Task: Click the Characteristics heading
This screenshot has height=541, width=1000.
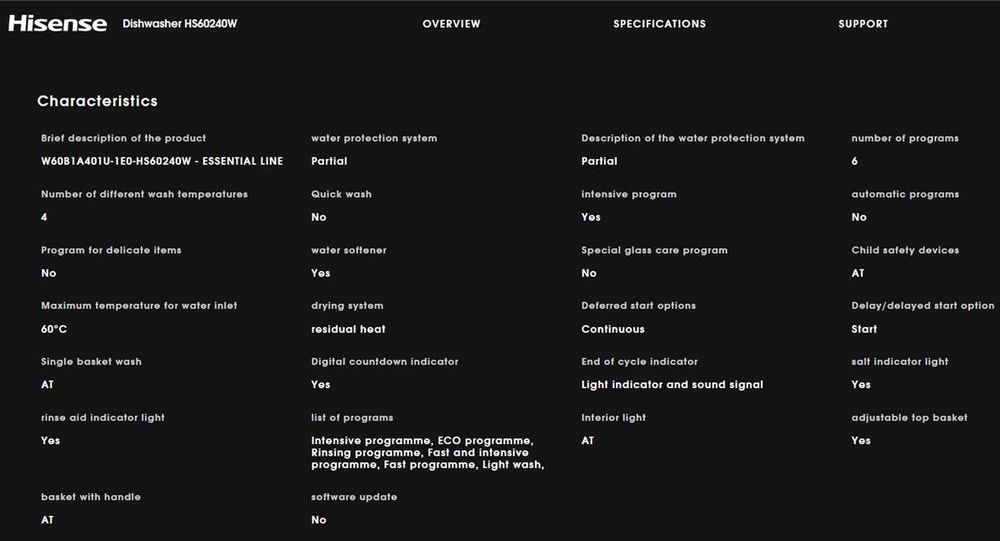Action: coord(98,101)
